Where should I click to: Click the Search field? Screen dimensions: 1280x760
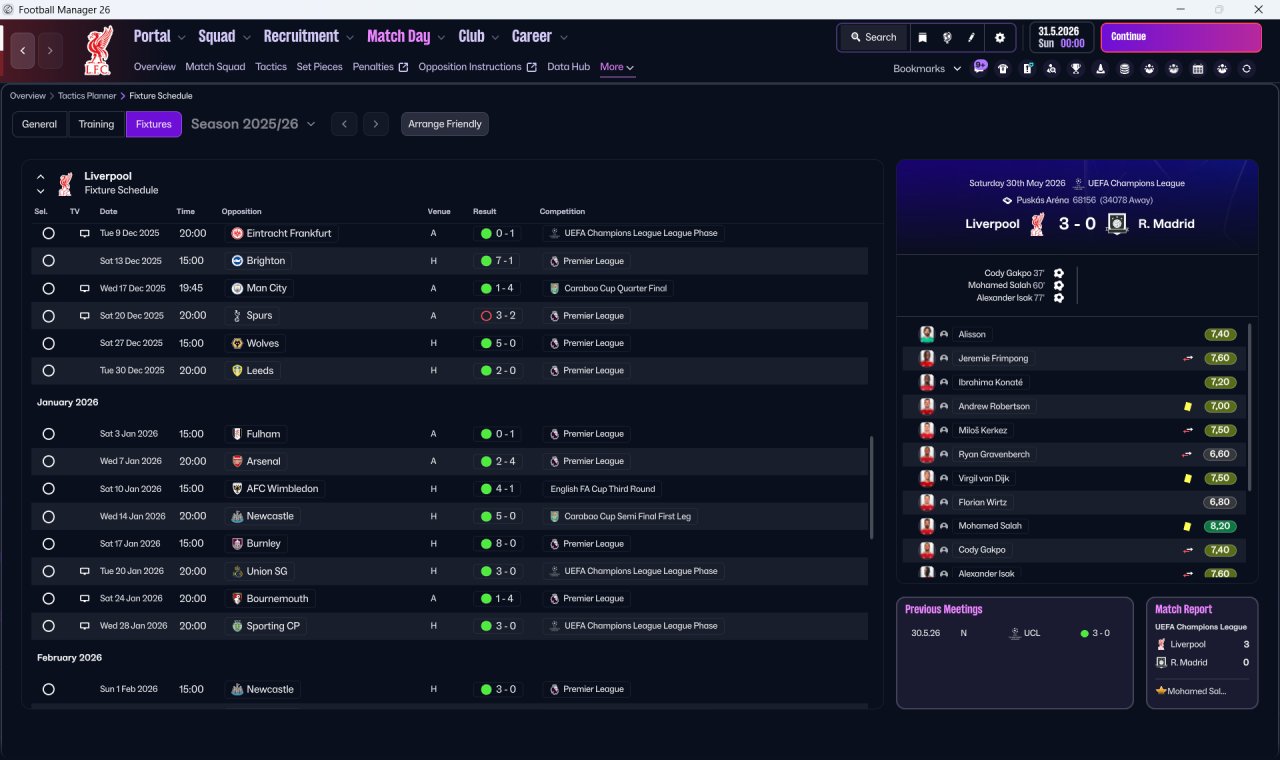point(873,37)
